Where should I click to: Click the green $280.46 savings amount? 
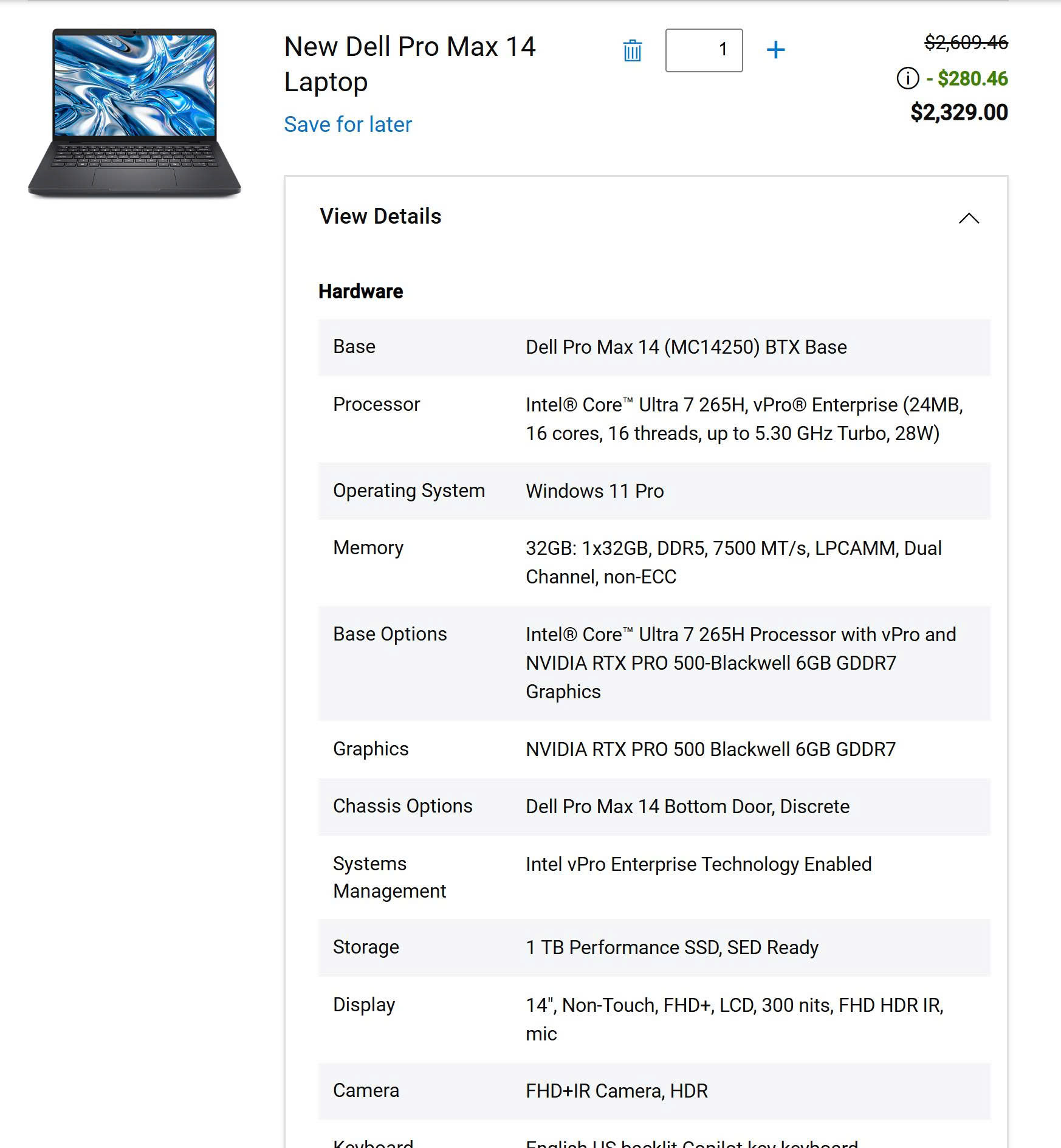pos(972,78)
